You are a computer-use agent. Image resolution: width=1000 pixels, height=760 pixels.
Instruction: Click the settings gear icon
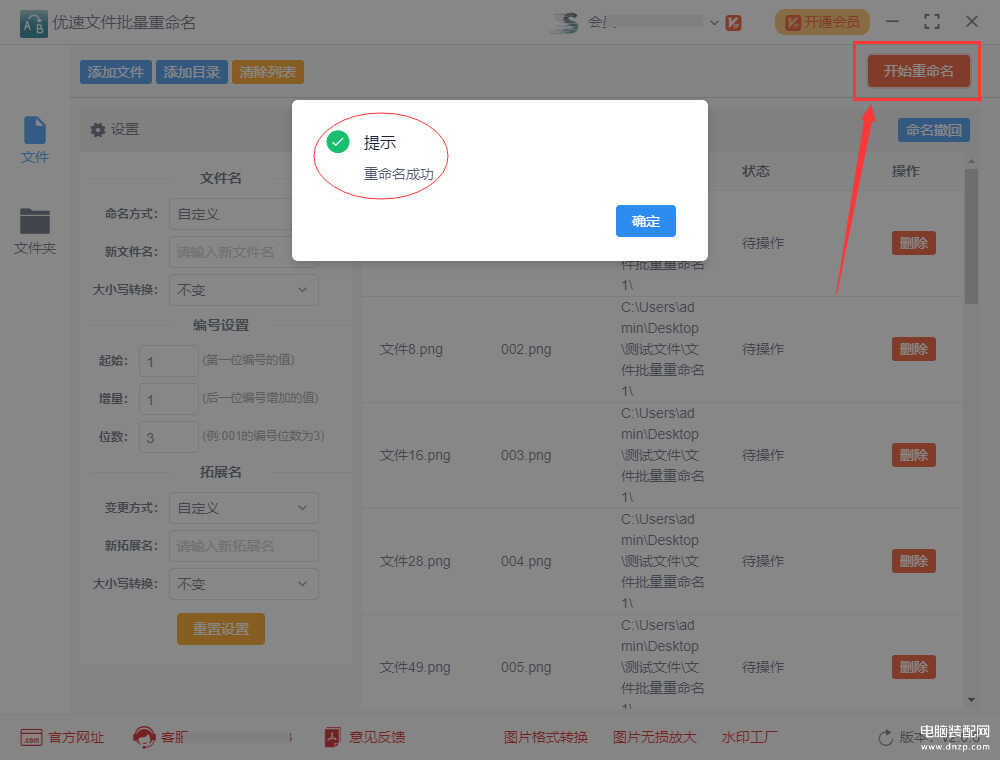coord(97,129)
